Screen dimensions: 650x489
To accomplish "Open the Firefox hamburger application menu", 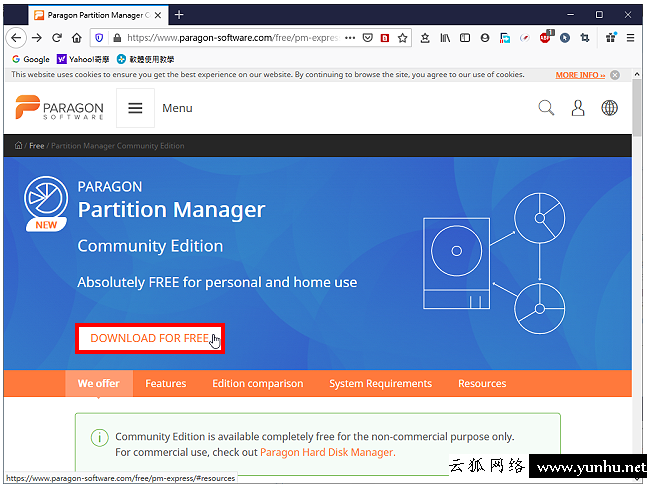I will click(631, 38).
